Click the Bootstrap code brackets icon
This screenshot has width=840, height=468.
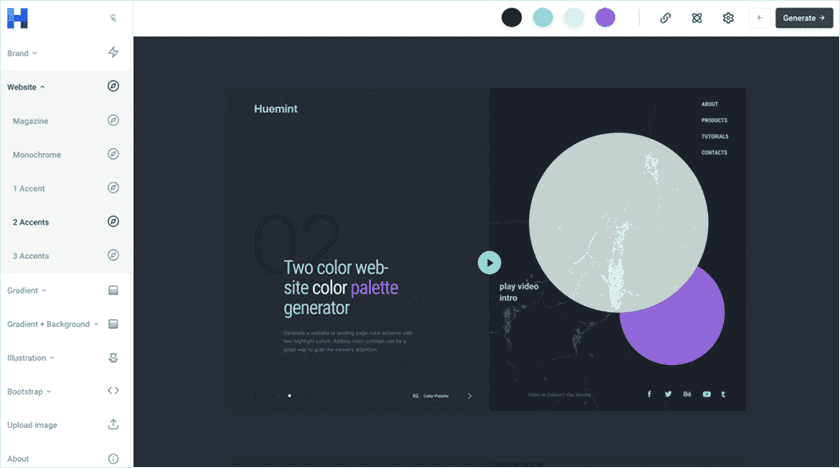tap(113, 391)
